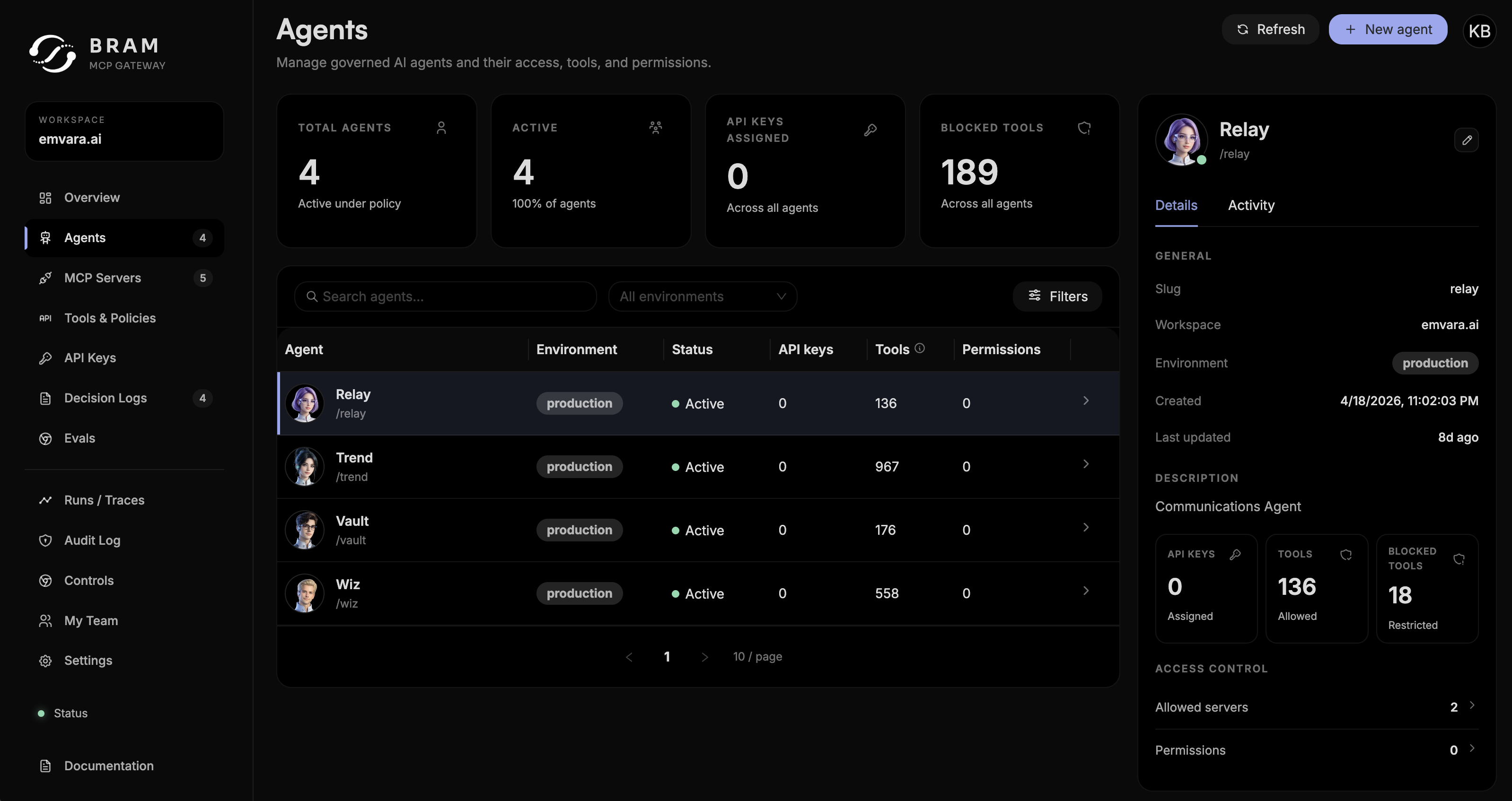
Task: Select the Vault agent avatar
Action: click(x=305, y=530)
